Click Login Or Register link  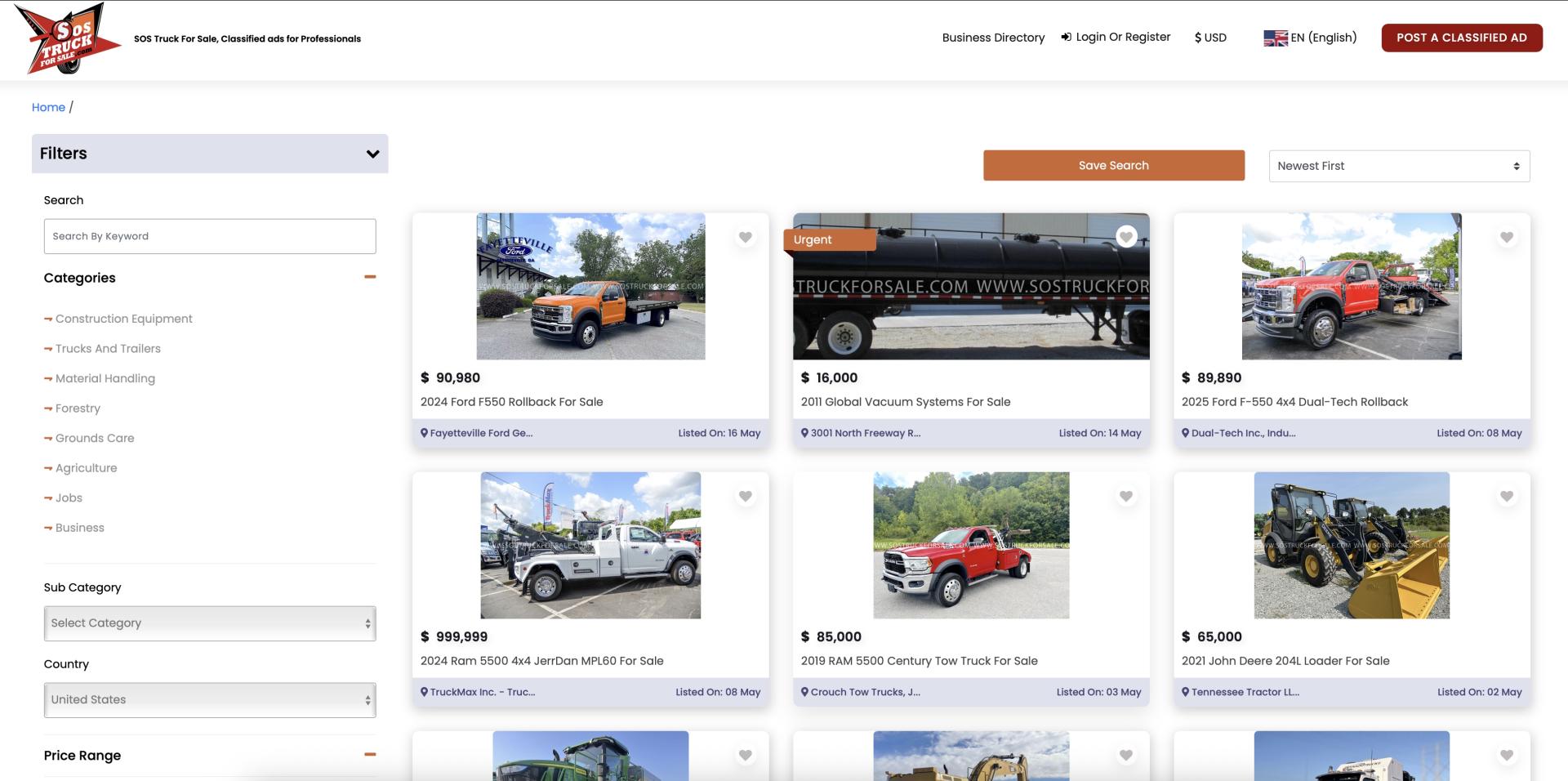pyautogui.click(x=1123, y=37)
